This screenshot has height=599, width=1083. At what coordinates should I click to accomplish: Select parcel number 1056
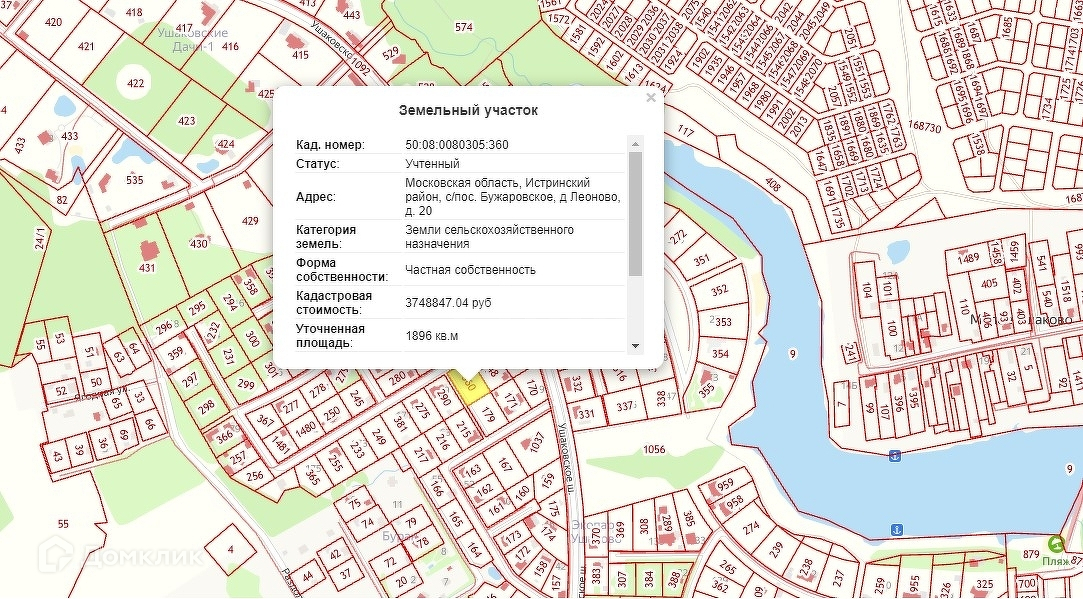654,450
